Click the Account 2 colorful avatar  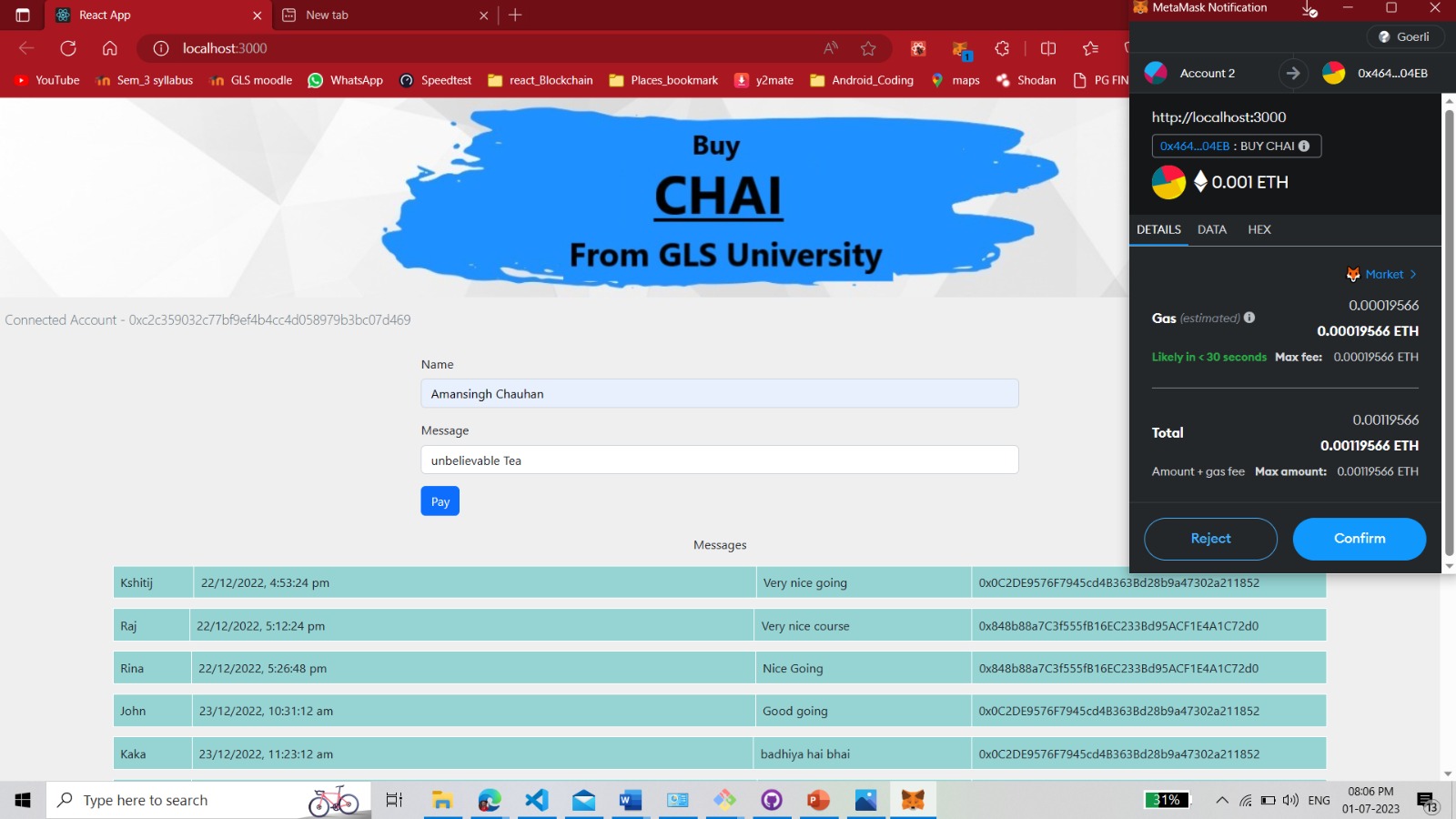[x=1157, y=73]
